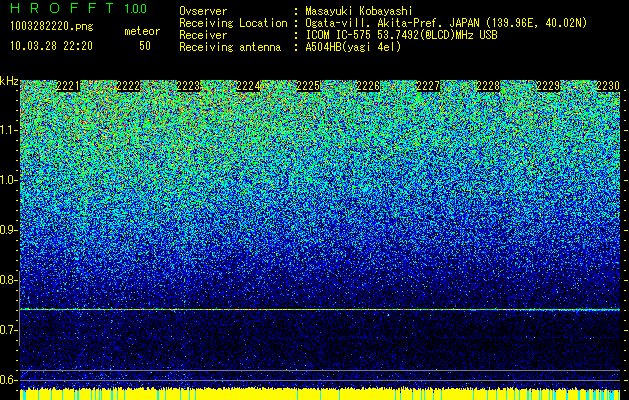
Task: Click the 0.6 frequency axis label
Action: 8,380
